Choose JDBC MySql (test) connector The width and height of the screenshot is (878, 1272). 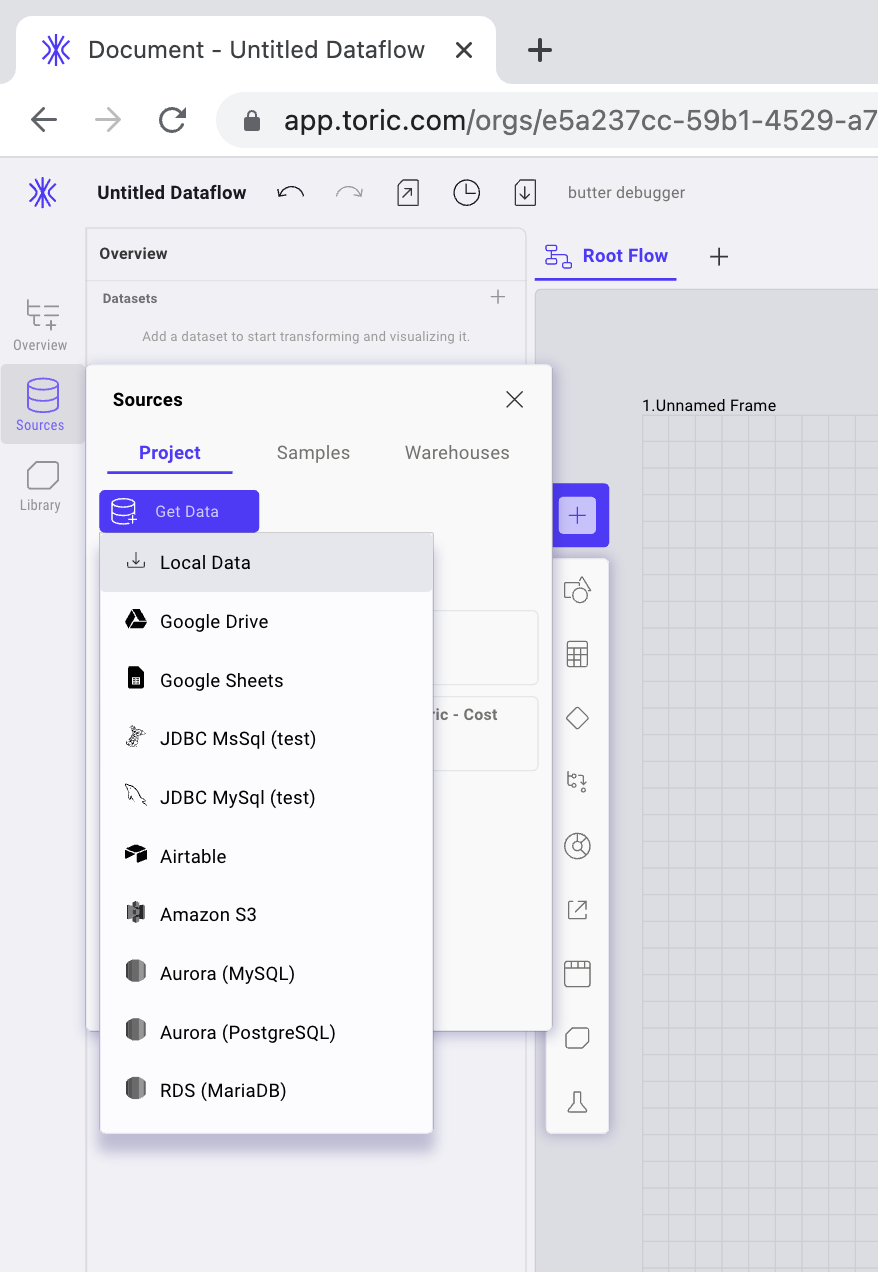click(x=266, y=797)
